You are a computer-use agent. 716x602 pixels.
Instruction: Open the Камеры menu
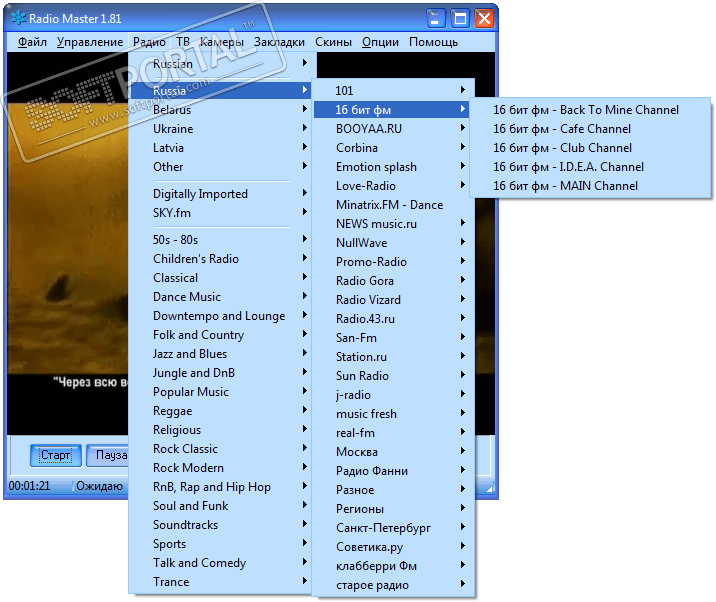pos(221,42)
